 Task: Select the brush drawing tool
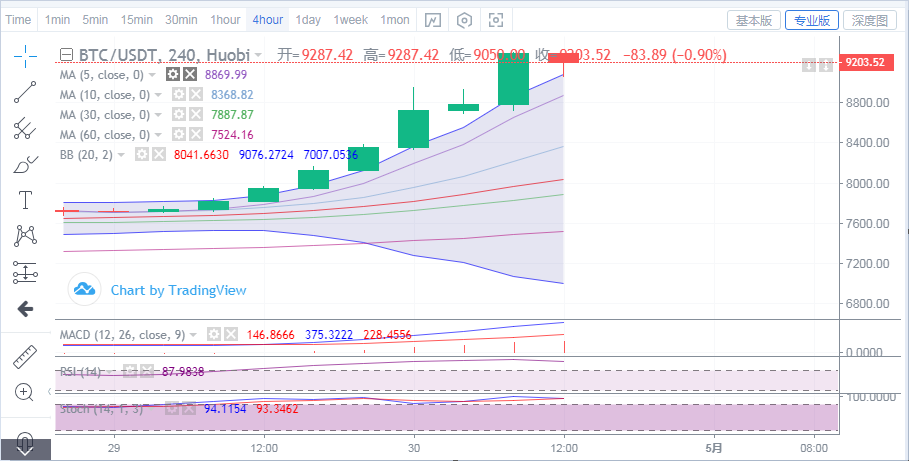point(26,165)
